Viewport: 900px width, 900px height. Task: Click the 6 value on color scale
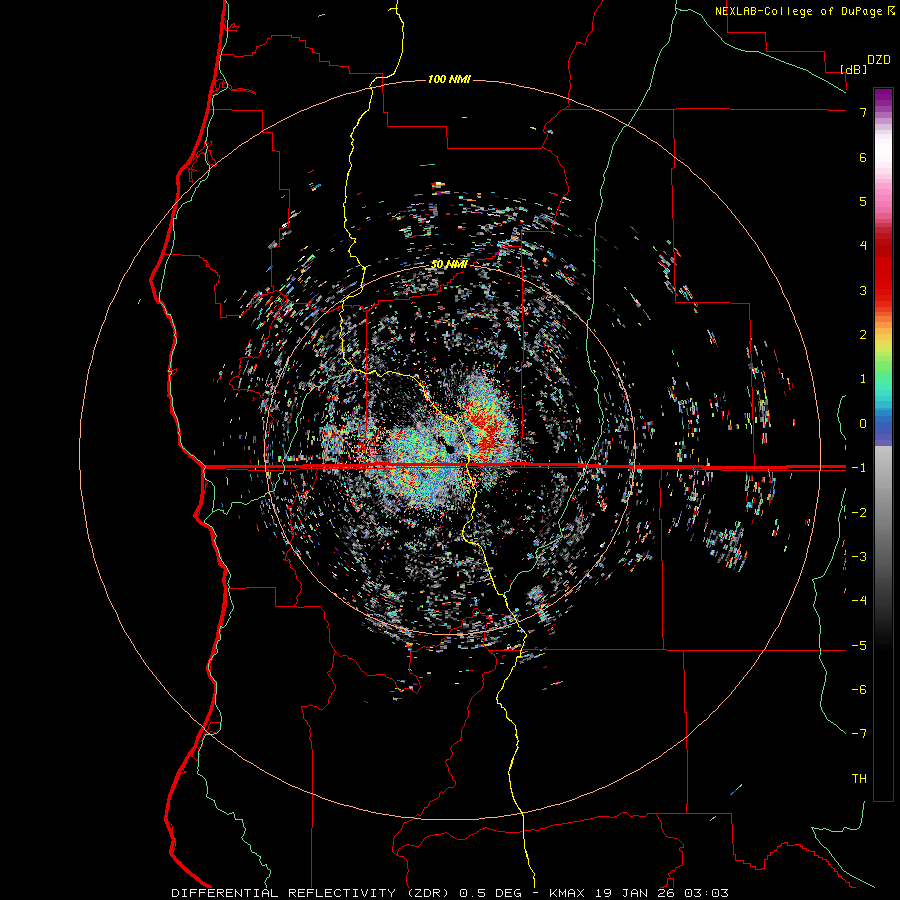(x=863, y=157)
